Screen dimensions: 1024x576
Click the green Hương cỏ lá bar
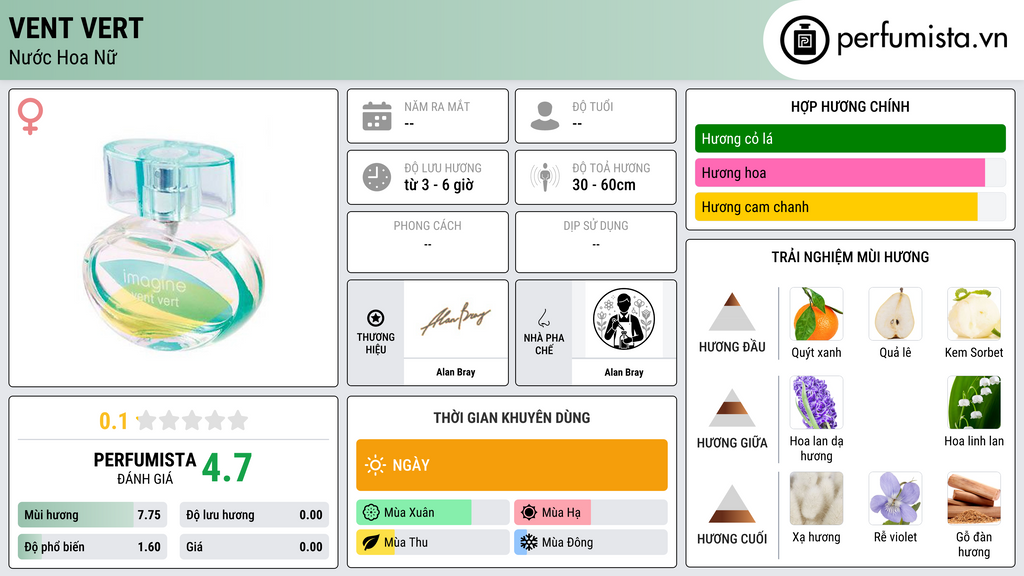[x=850, y=138]
